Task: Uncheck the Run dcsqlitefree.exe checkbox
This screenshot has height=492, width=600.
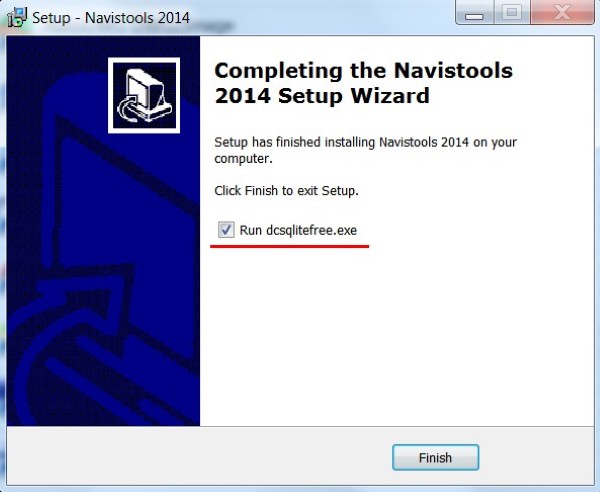Action: (x=226, y=230)
